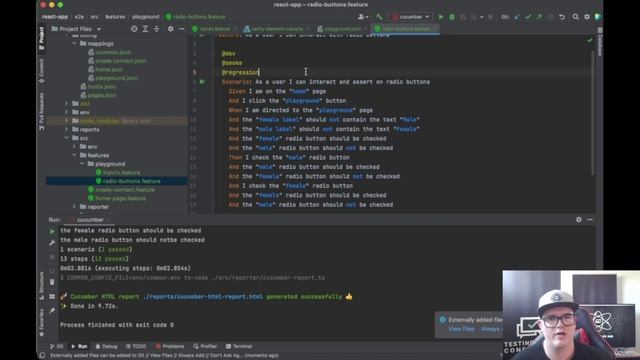This screenshot has width=640, height=360.
Task: Open the Commit vertical tool tab
Action: click(x=41, y=71)
